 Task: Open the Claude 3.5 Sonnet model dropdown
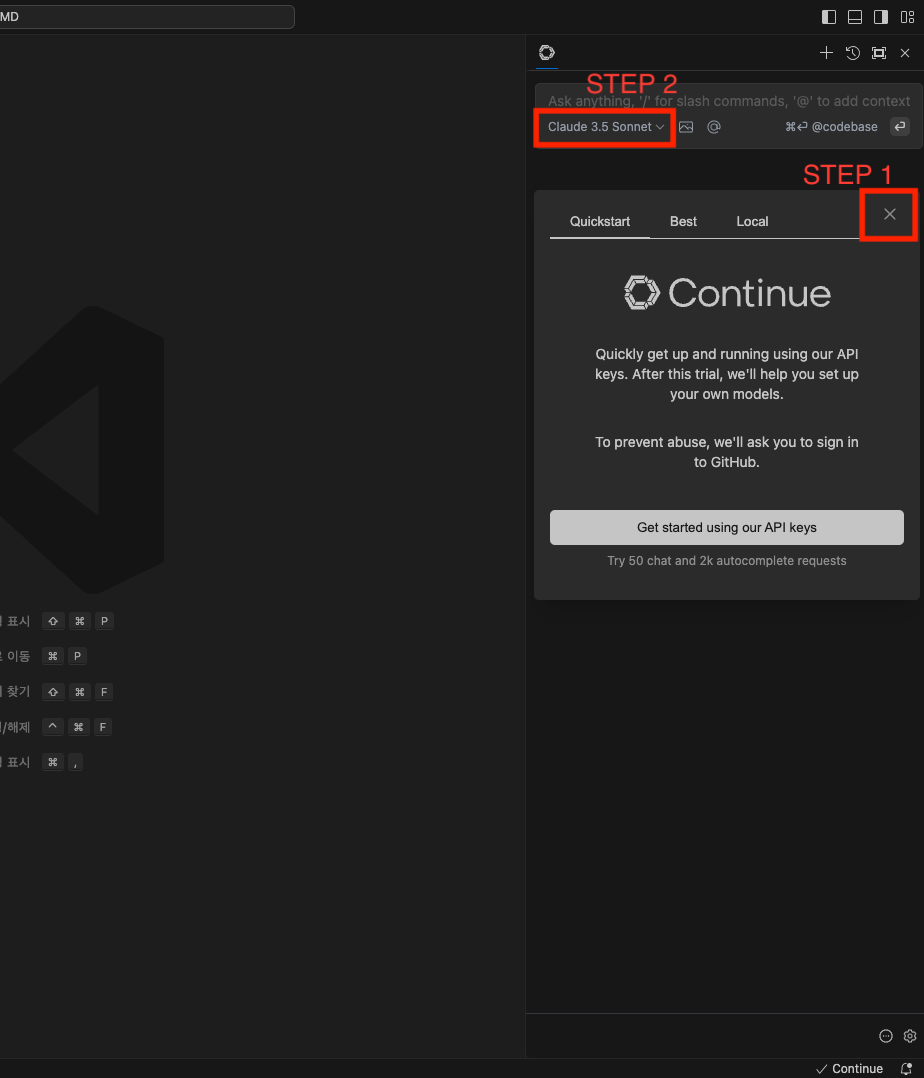(x=605, y=127)
